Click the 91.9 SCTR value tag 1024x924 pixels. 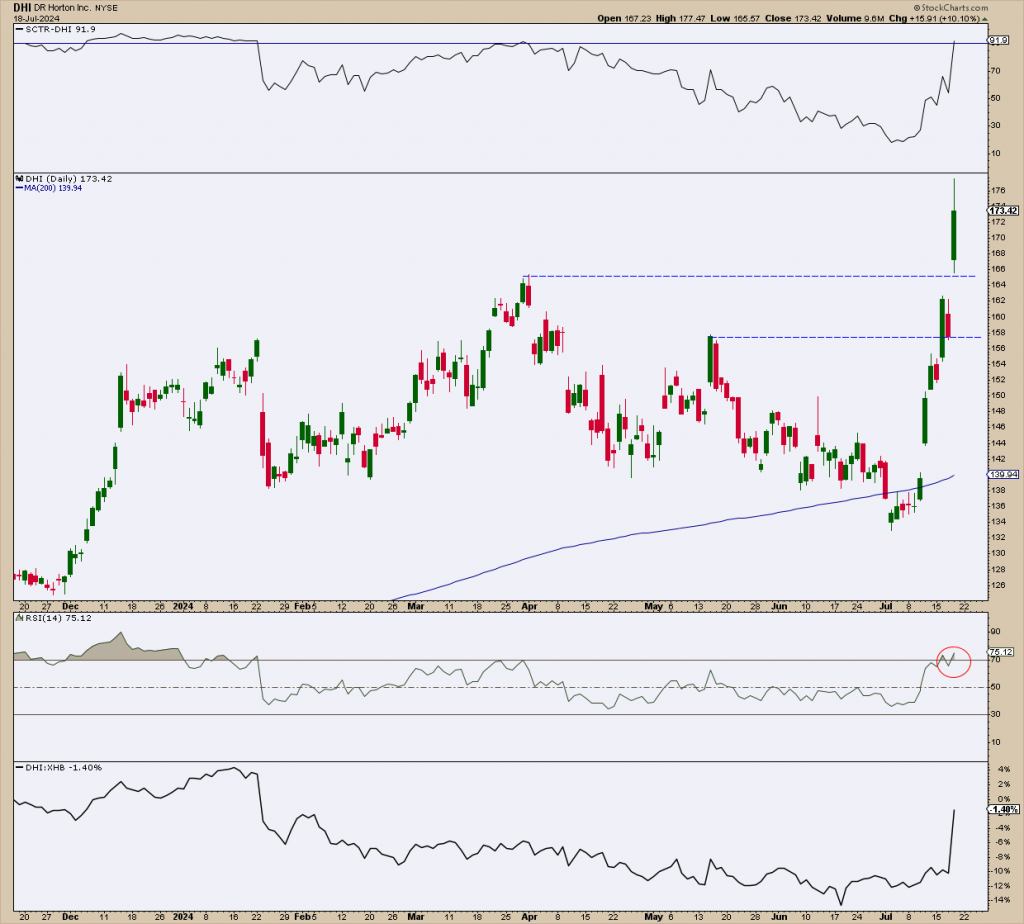pyautogui.click(x=999, y=40)
